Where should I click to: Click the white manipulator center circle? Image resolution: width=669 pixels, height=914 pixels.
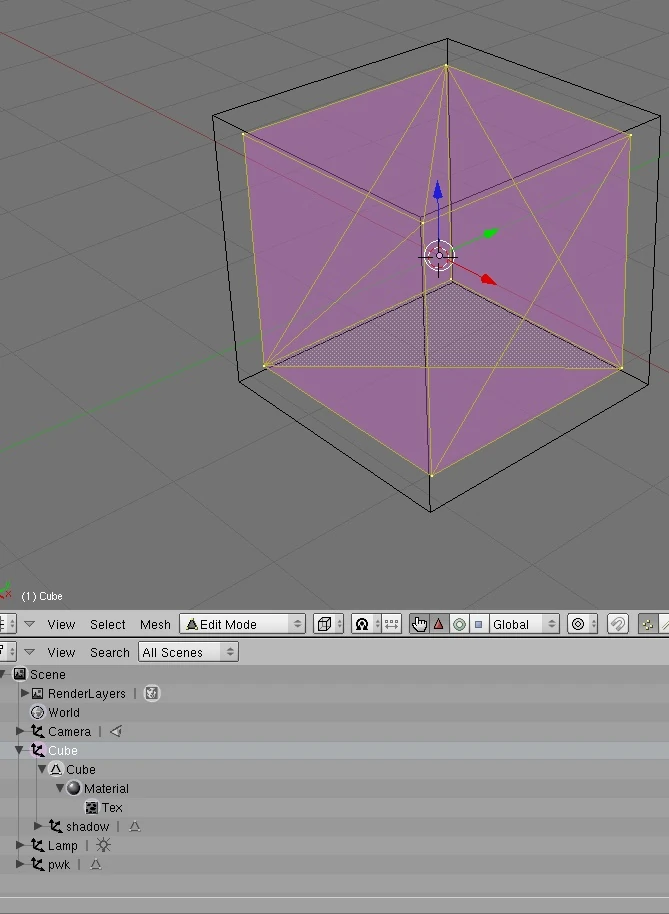tap(439, 255)
